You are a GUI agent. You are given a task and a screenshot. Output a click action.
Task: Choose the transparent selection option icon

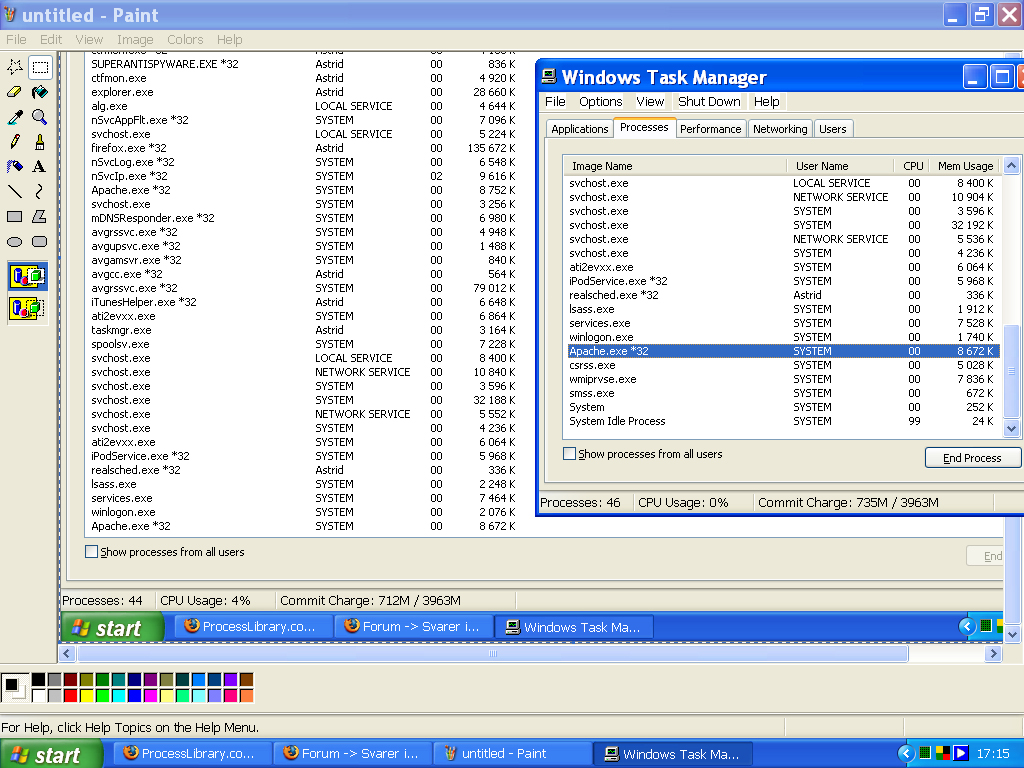[27, 308]
